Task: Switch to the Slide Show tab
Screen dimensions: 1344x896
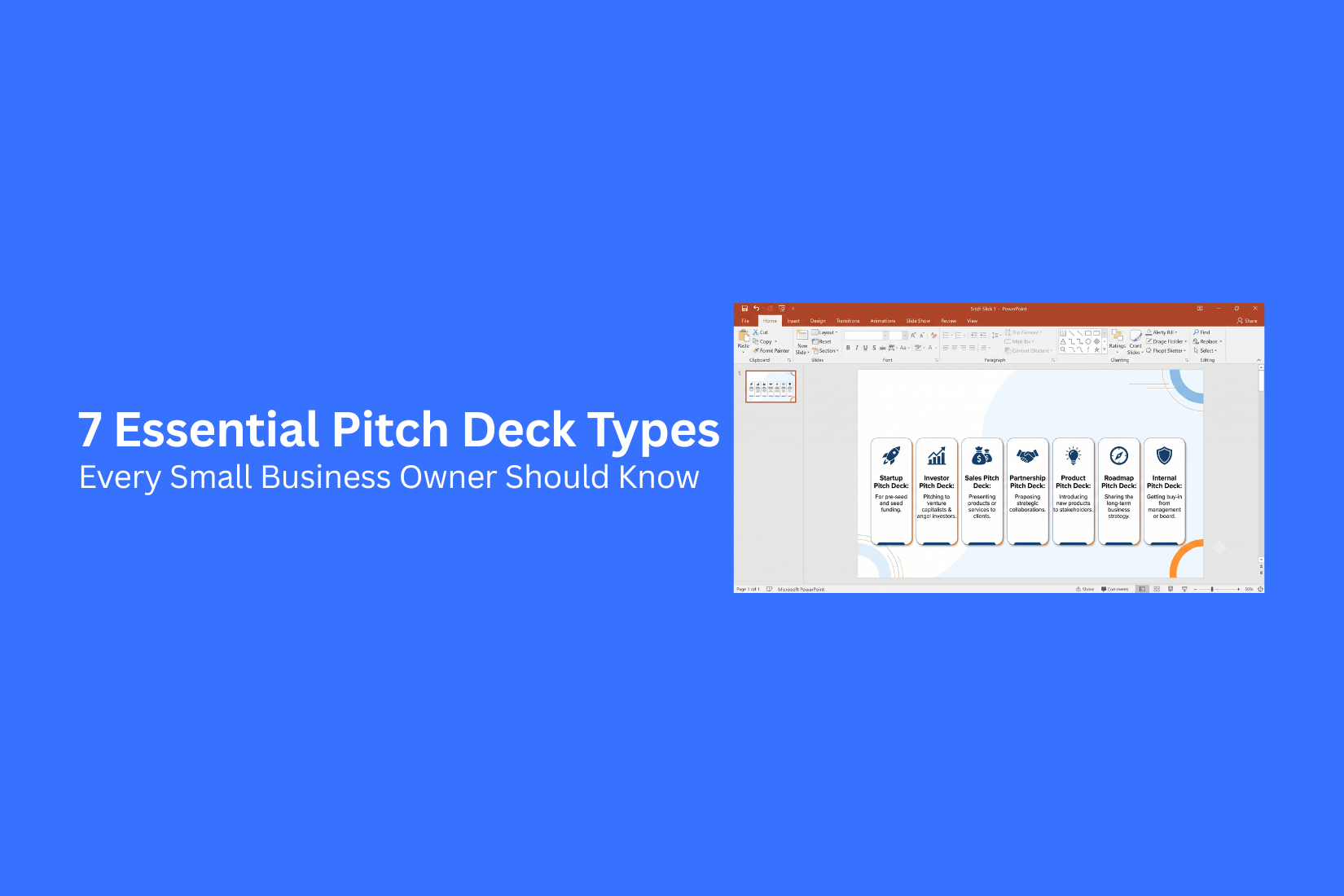Action: 918,321
